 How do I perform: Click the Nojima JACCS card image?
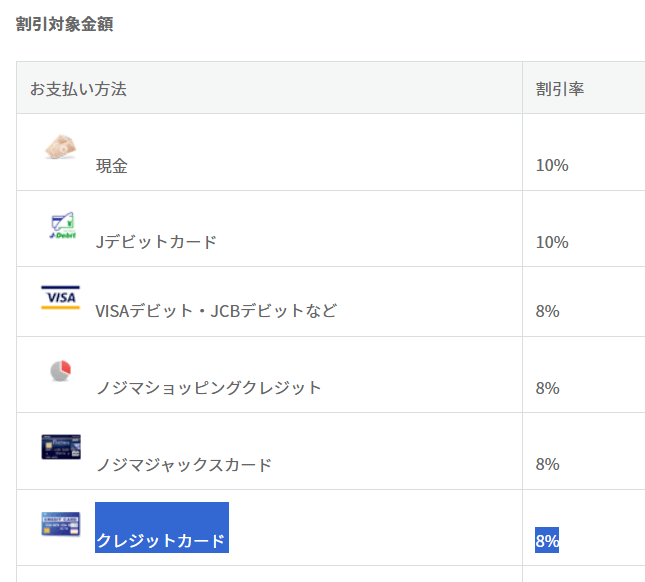pyautogui.click(x=61, y=447)
